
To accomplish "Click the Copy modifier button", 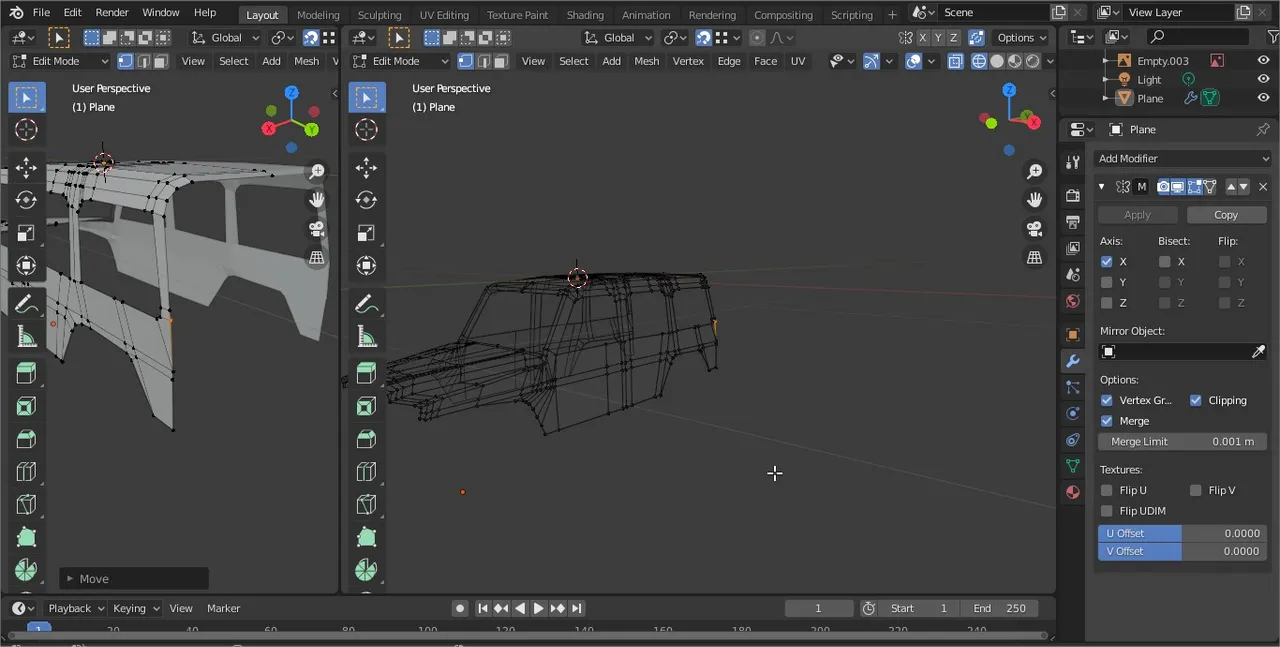I will tap(1226, 215).
